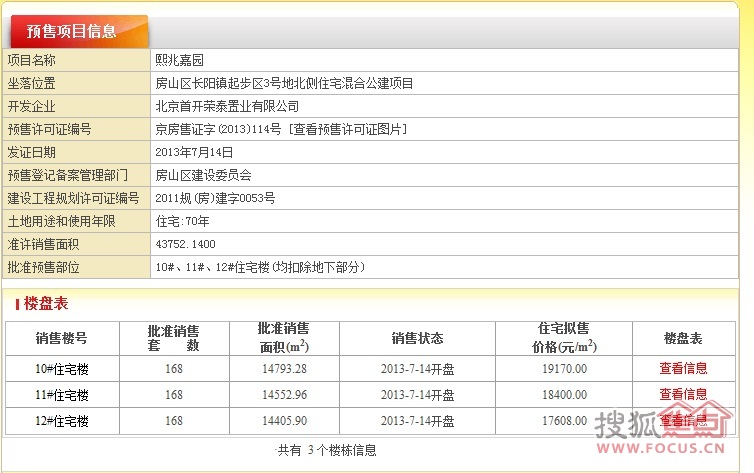Open 查看信息 for 11#住宅楼
Image resolution: width=754 pixels, height=473 pixels.
click(683, 395)
